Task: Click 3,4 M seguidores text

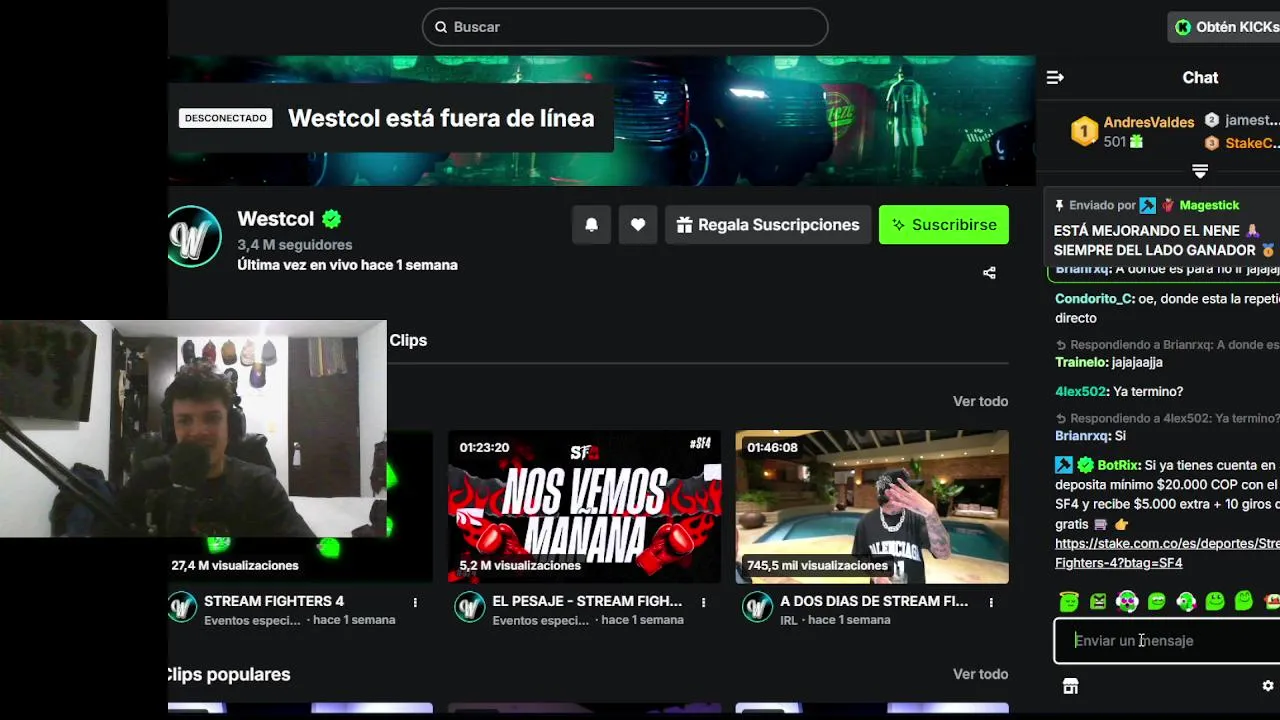Action: coord(294,245)
